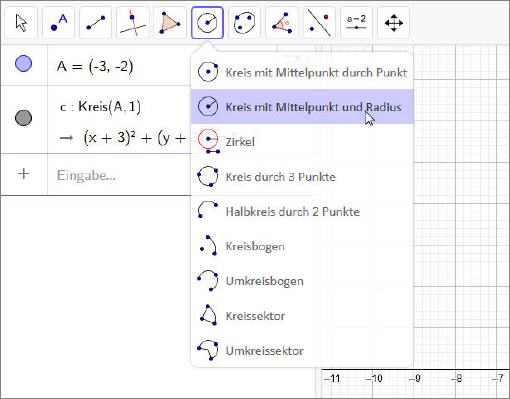The height and width of the screenshot is (399, 510).
Task: Select the Point tool
Action: [x=59, y=23]
